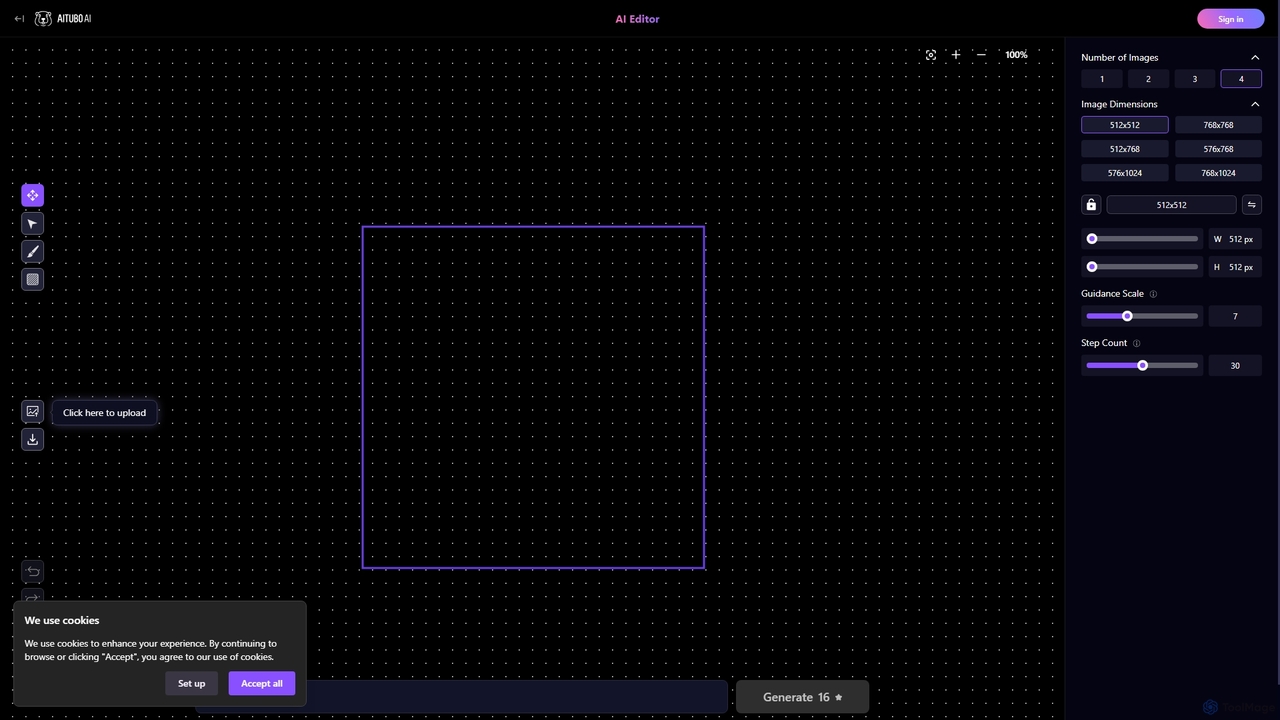Screen dimensions: 1280x720
Task: Choose the 576x768 dimension preset
Action: coord(1218,149)
